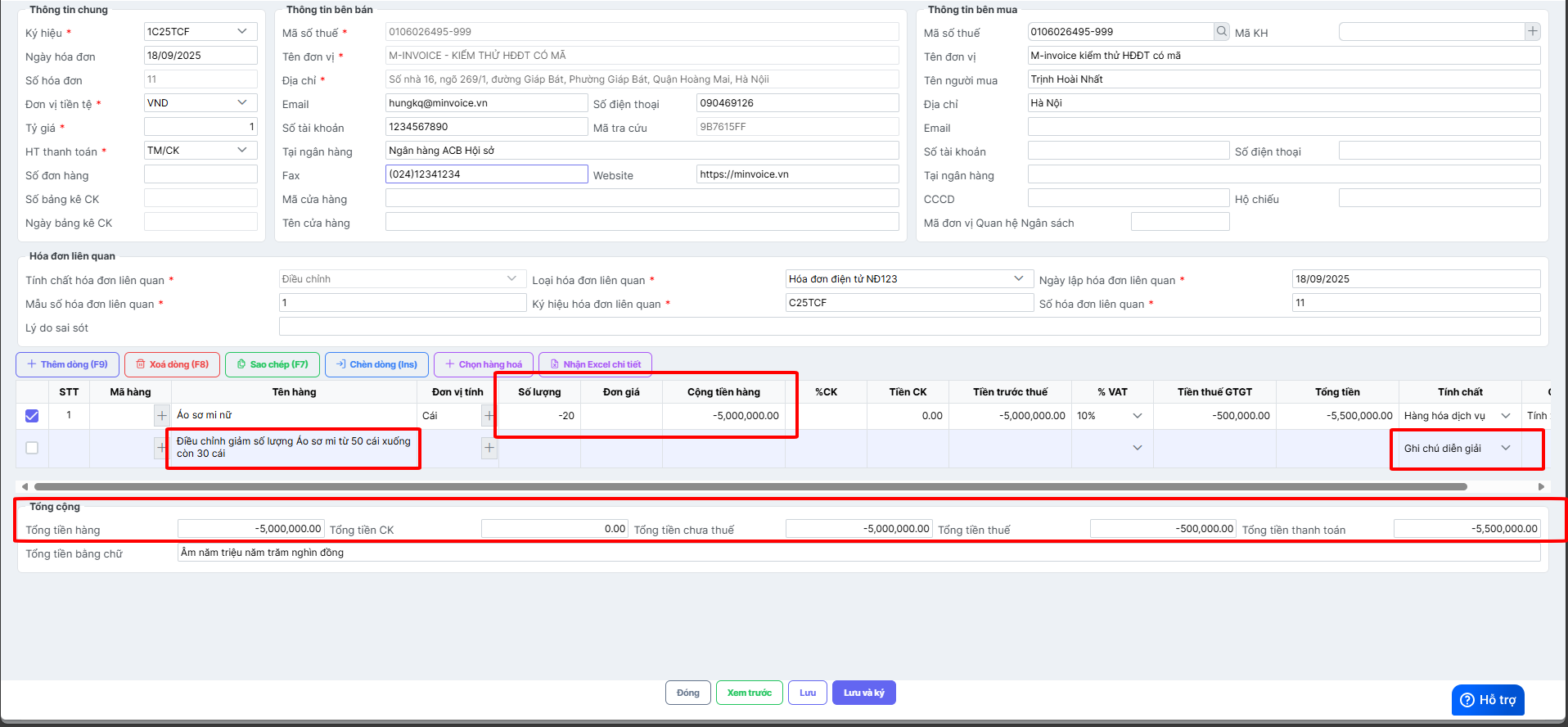Click the search icon in buyer tax code field
The height and width of the screenshot is (727, 1568).
coord(1222,32)
